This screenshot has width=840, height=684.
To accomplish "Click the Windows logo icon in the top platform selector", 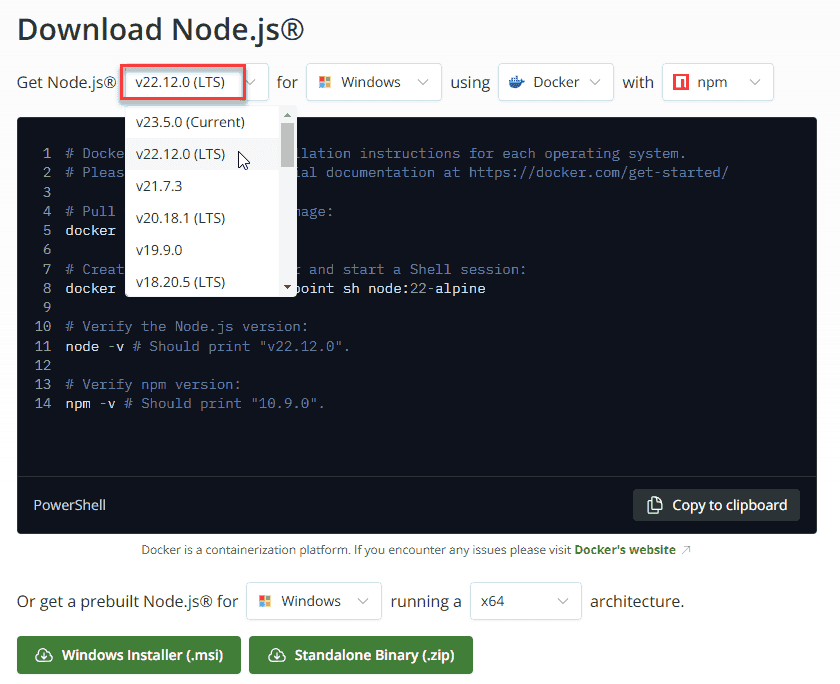I will 325,82.
